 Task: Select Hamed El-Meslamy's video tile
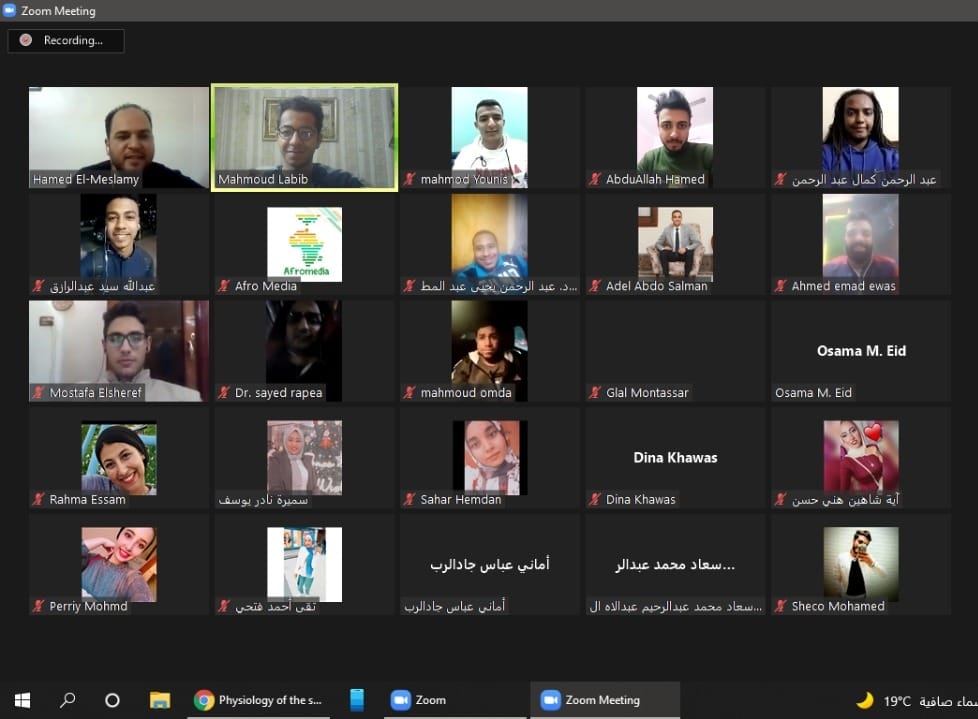pyautogui.click(x=118, y=136)
